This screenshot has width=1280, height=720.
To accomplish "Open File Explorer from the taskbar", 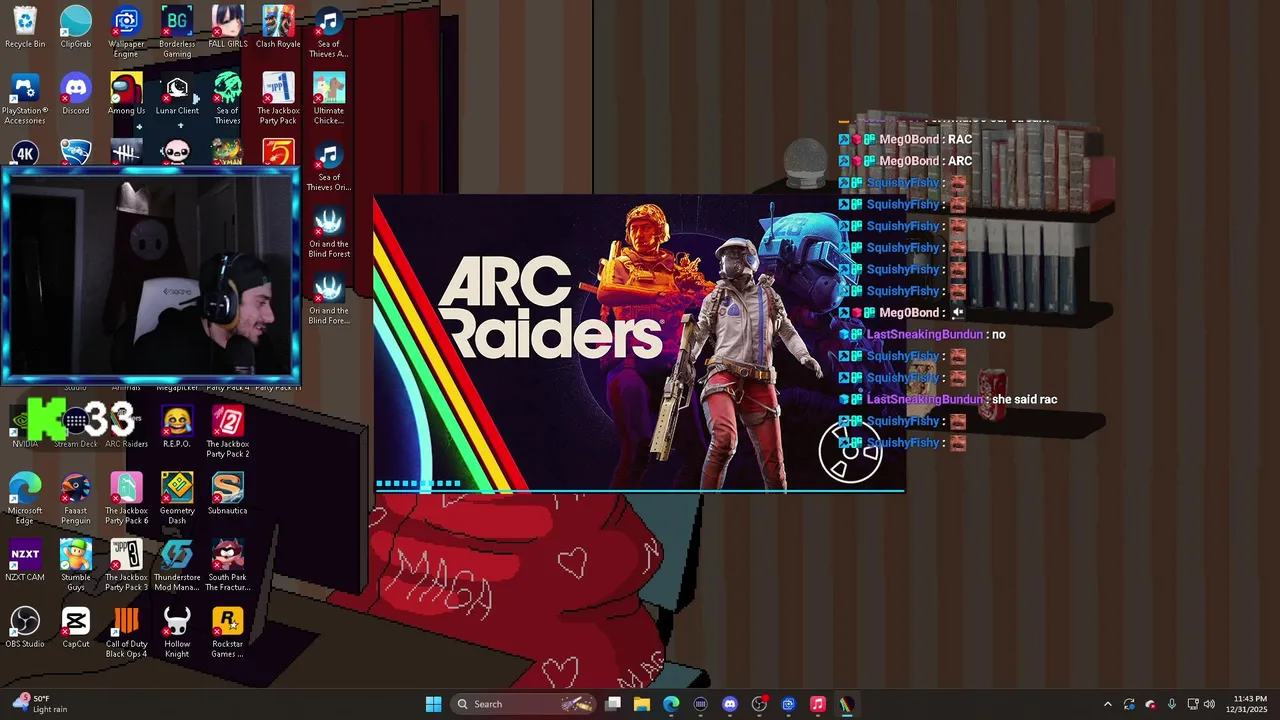I will [642, 704].
